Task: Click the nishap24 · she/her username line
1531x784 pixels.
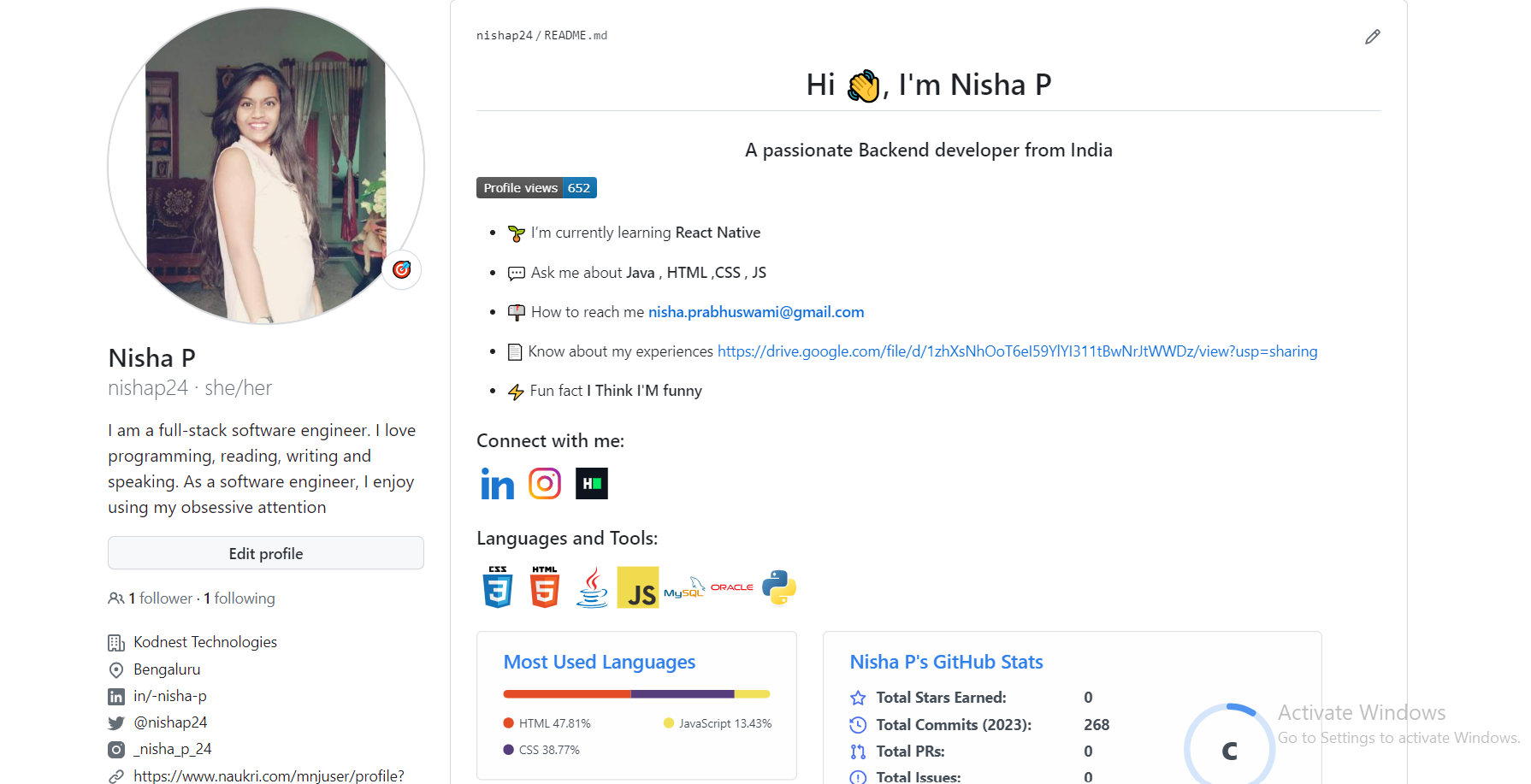Action: pos(190,388)
